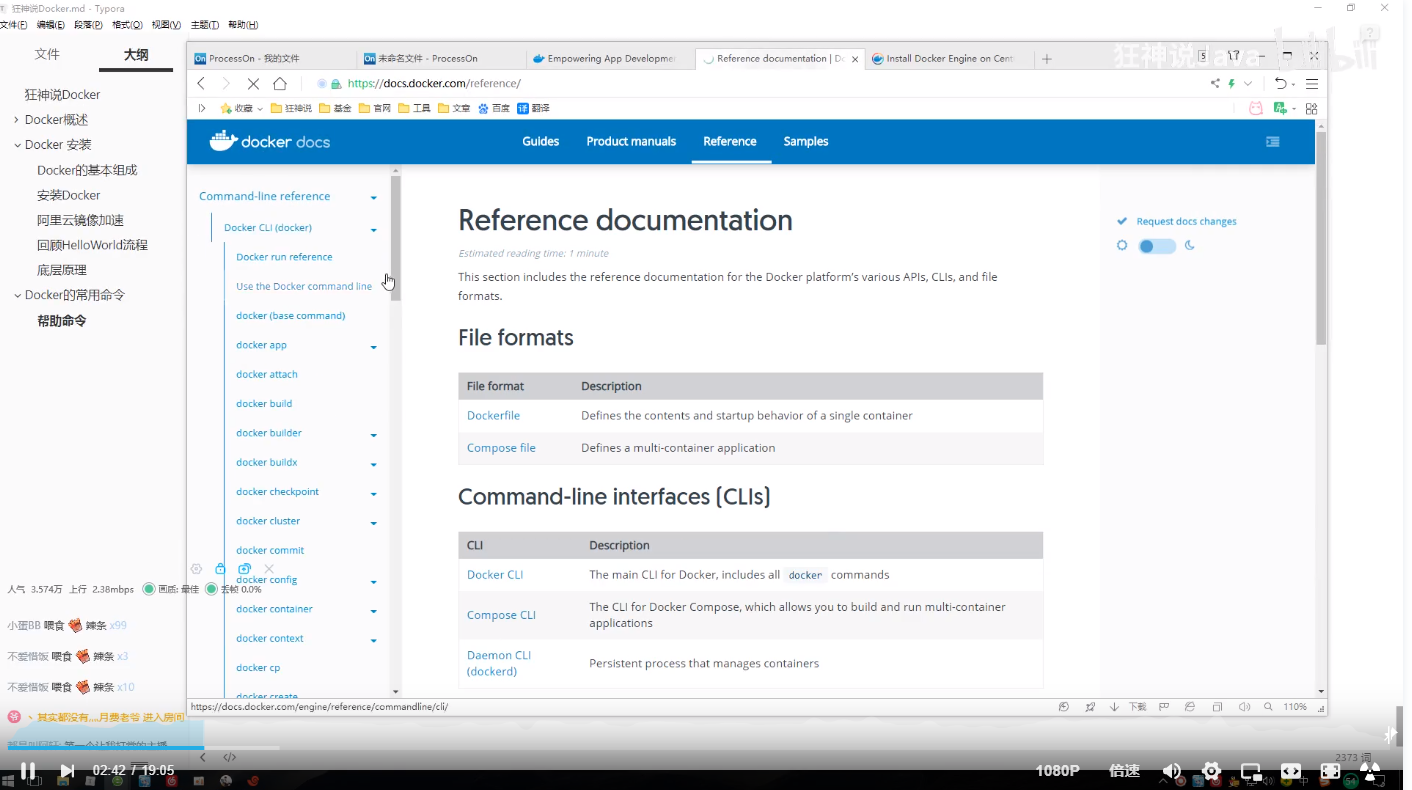Go back in the browser

[x=201, y=84]
